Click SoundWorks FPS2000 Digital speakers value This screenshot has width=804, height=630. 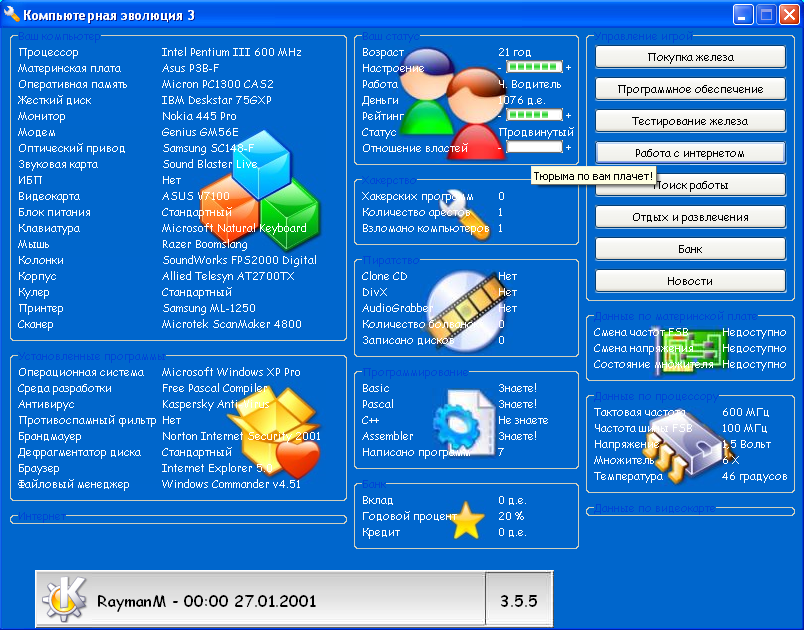pyautogui.click(x=239, y=260)
